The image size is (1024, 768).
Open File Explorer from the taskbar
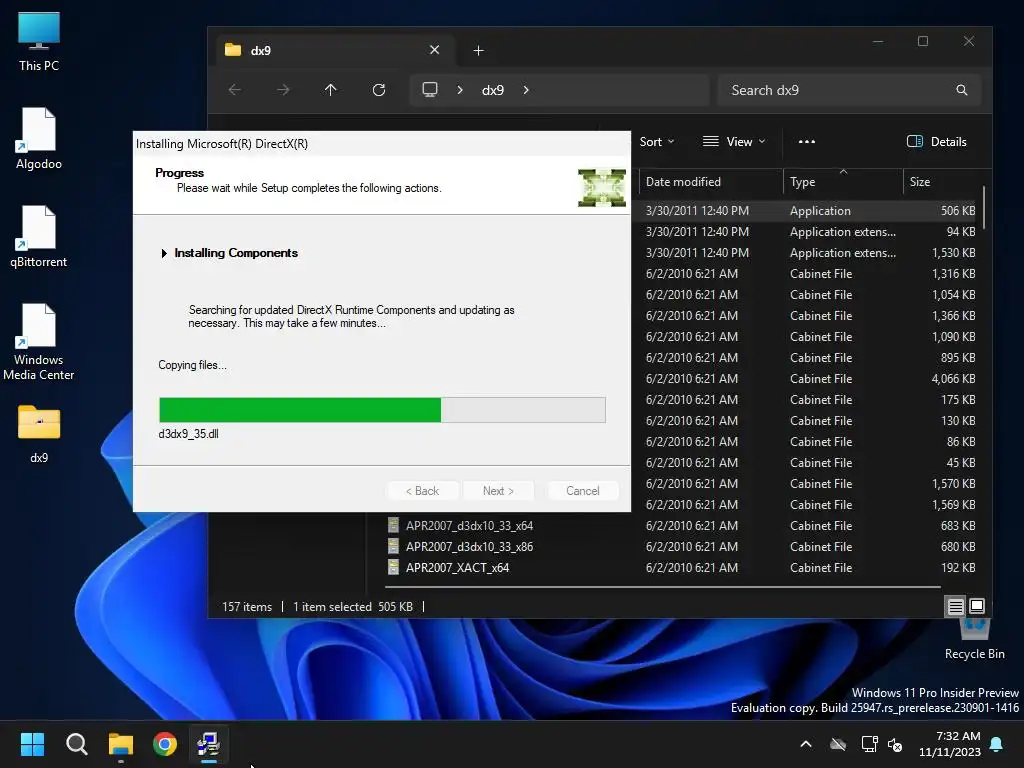[121, 744]
